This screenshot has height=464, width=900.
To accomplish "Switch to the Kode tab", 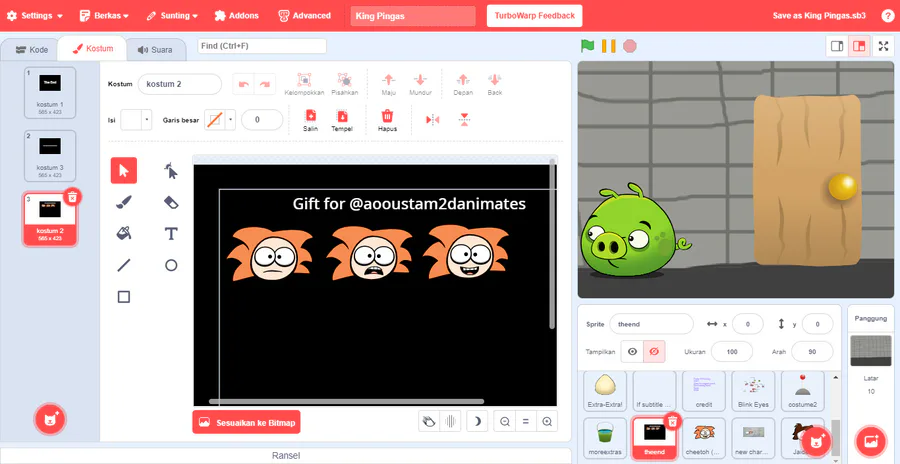I will point(32,50).
